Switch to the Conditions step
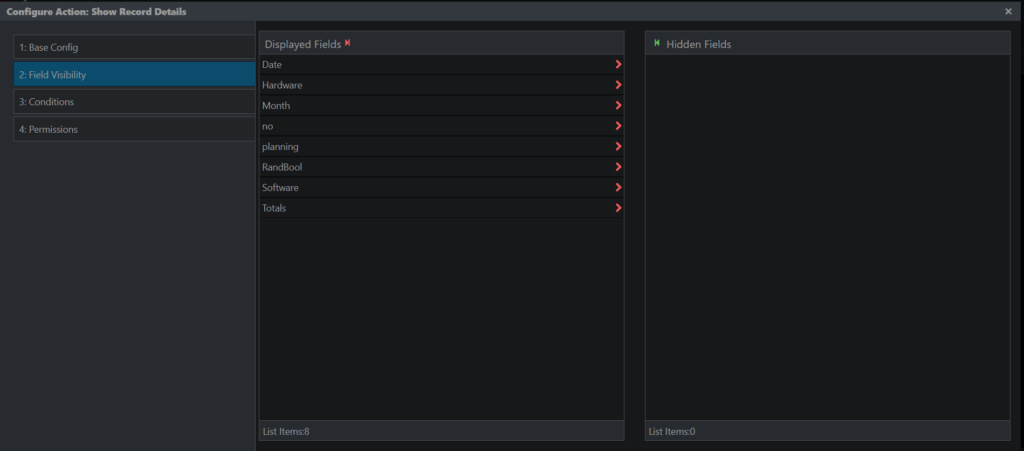Image resolution: width=1024 pixels, height=451 pixels. coord(135,102)
